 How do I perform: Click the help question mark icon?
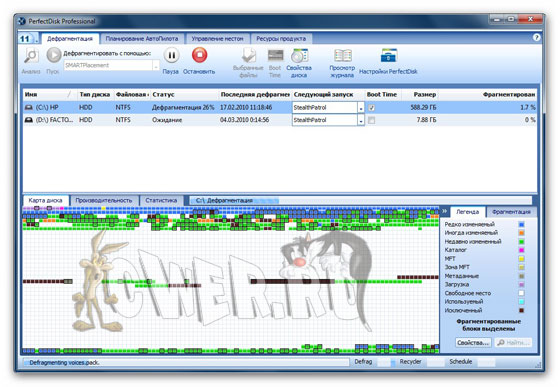click(536, 37)
